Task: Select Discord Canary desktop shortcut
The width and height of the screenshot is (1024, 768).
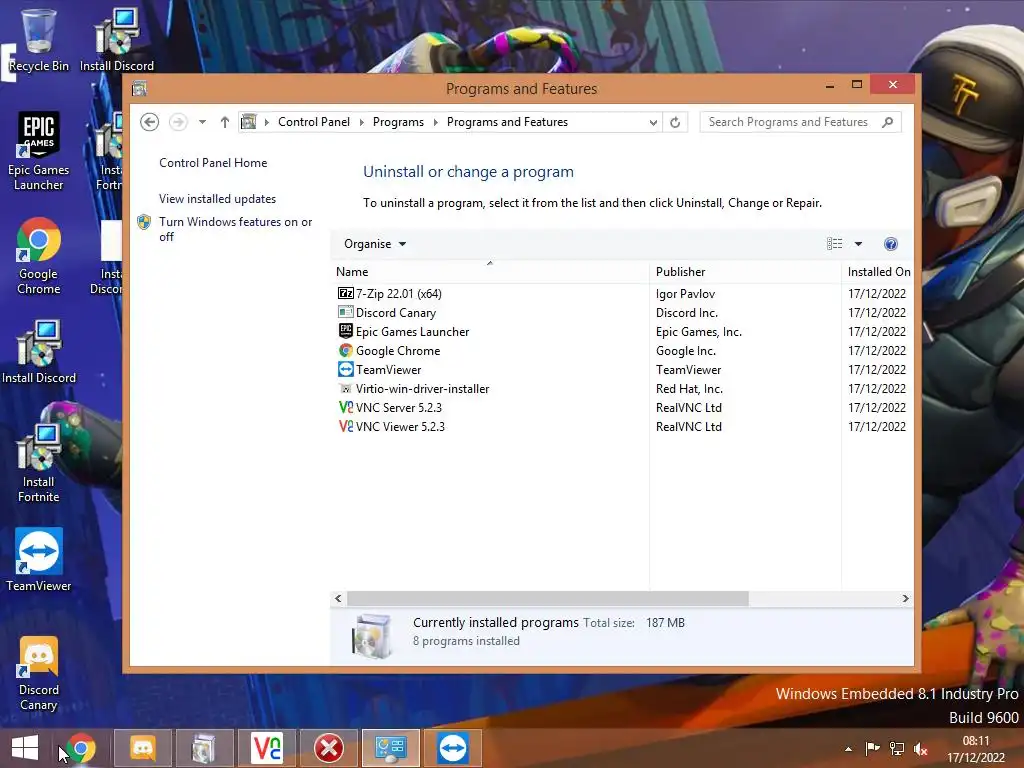Action: coord(39,673)
